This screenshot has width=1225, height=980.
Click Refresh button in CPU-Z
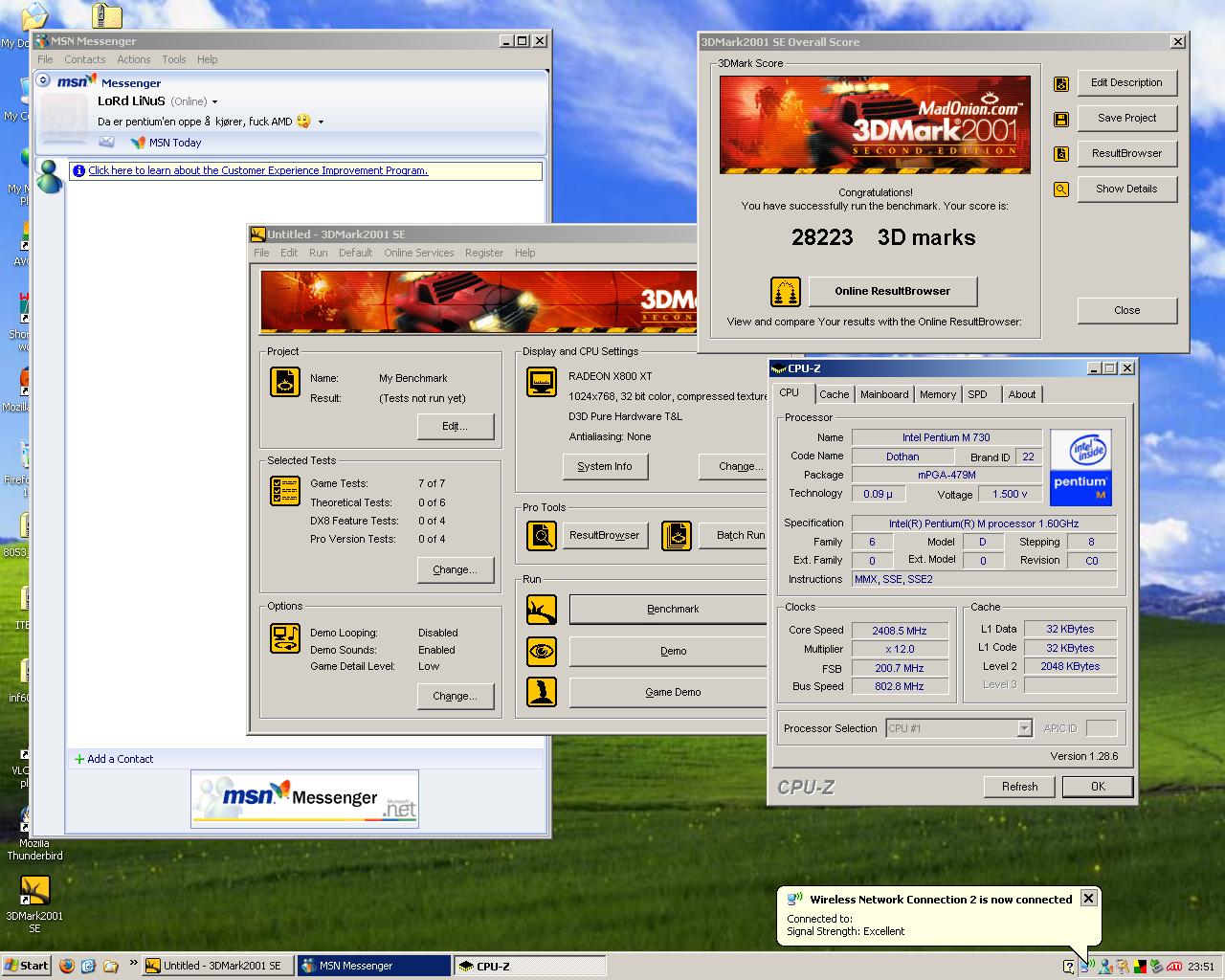coord(1020,787)
